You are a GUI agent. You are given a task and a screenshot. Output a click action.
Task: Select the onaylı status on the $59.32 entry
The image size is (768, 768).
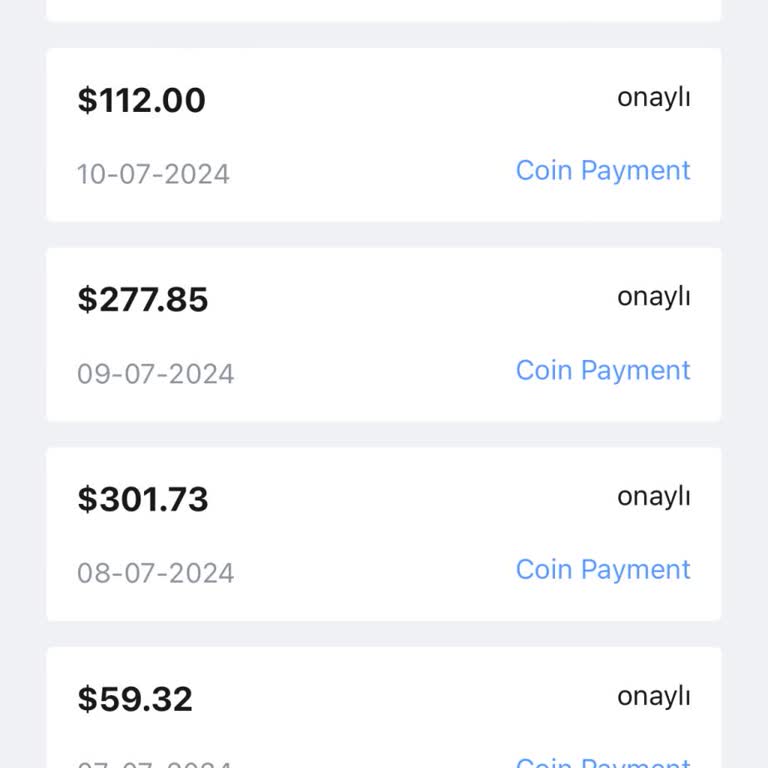(653, 696)
